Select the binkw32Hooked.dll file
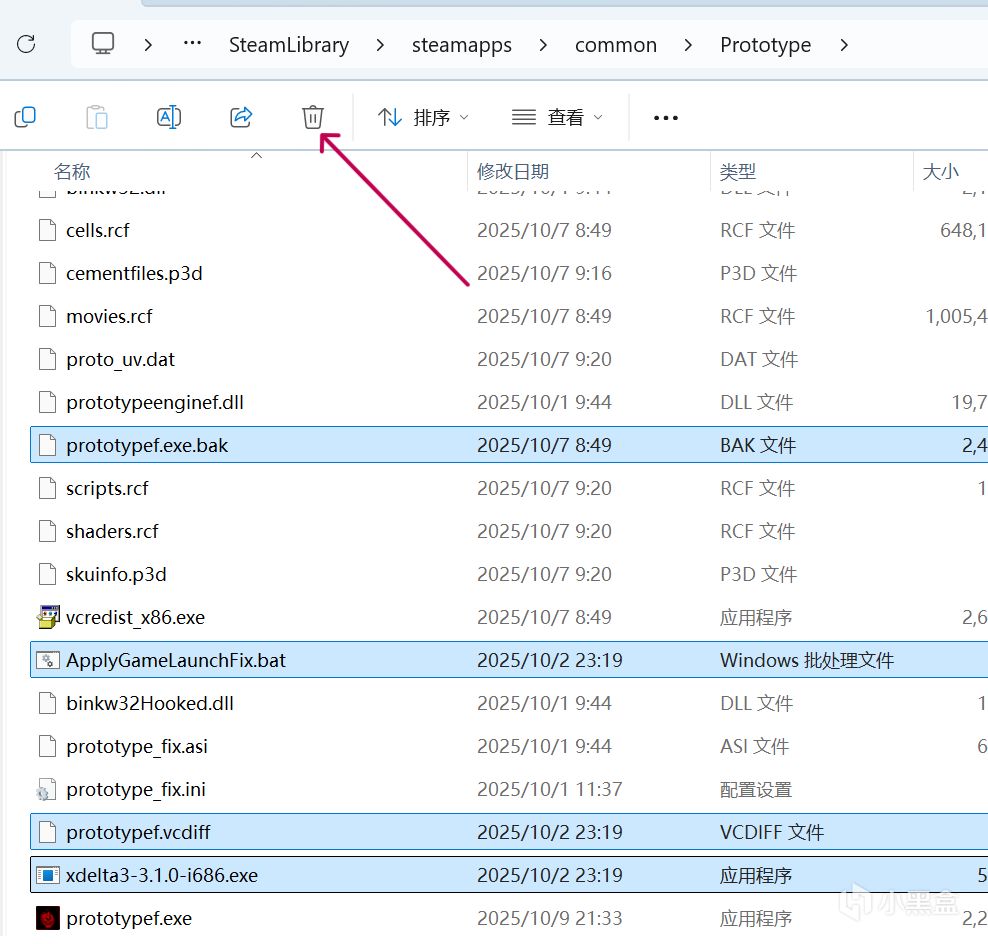Image resolution: width=988 pixels, height=944 pixels. pyautogui.click(x=509, y=703)
